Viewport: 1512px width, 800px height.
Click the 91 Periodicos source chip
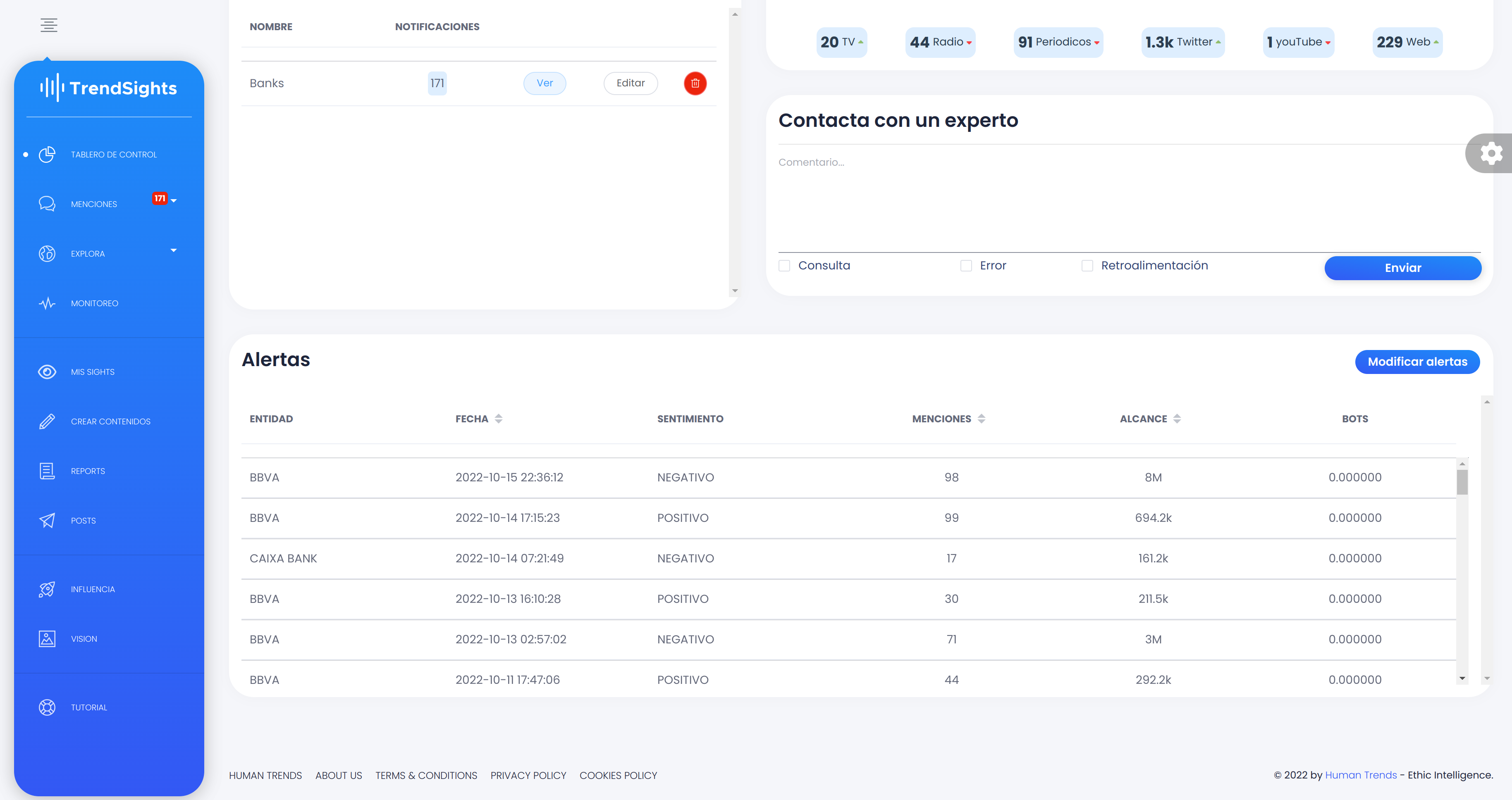1058,42
